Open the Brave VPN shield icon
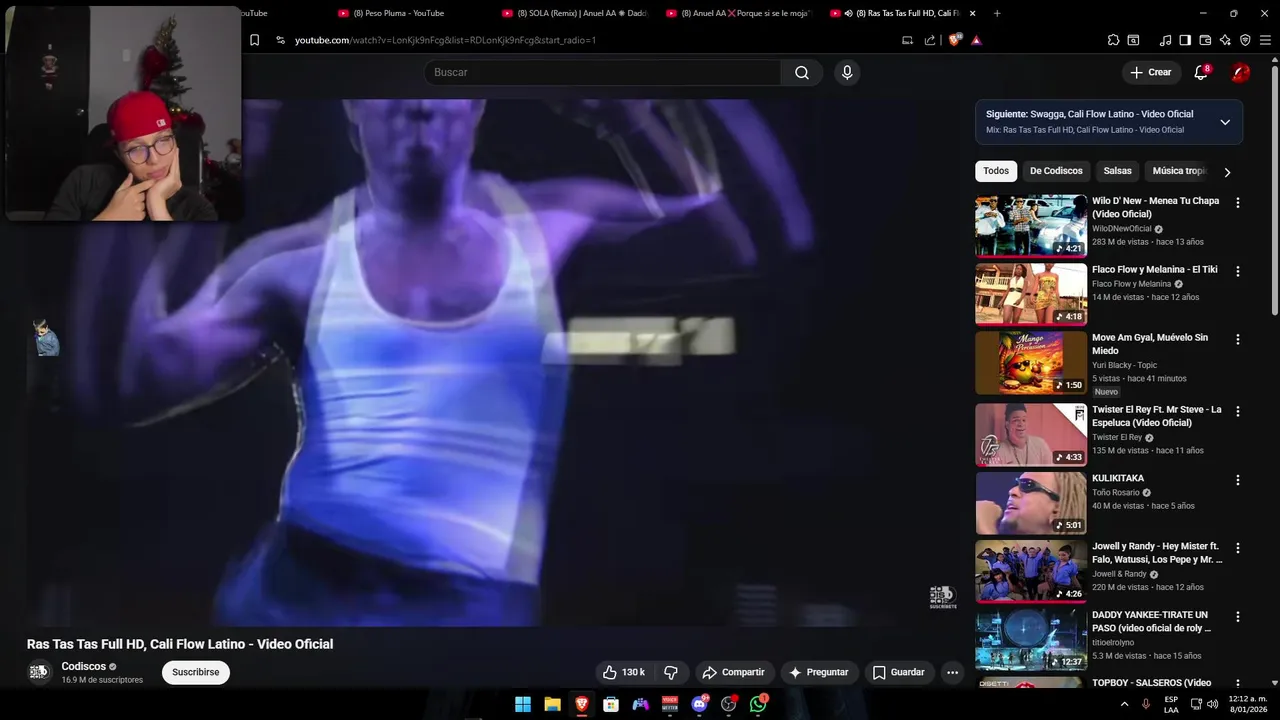 click(1245, 40)
